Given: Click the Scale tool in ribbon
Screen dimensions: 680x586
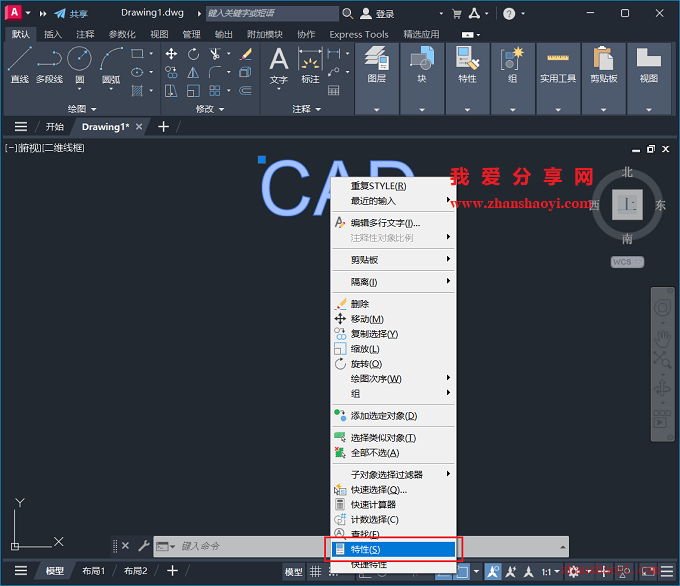Looking at the screenshot, I should (193, 91).
